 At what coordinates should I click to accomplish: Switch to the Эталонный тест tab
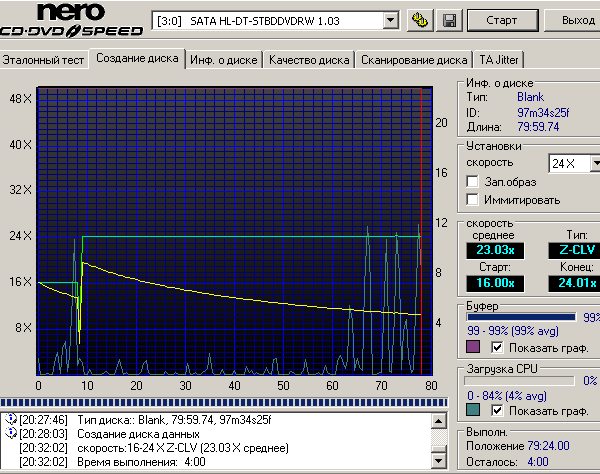[43, 60]
